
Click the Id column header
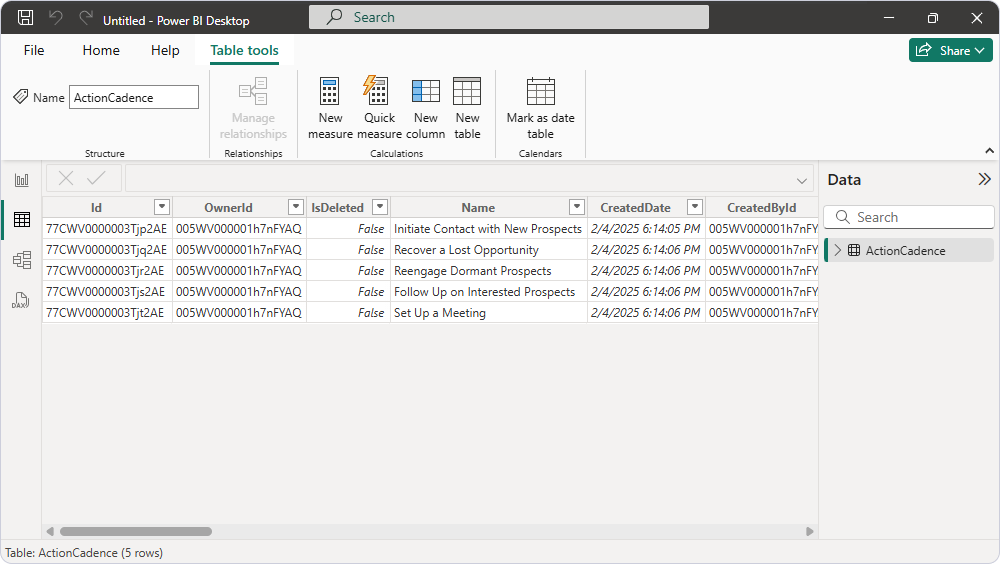(x=96, y=208)
